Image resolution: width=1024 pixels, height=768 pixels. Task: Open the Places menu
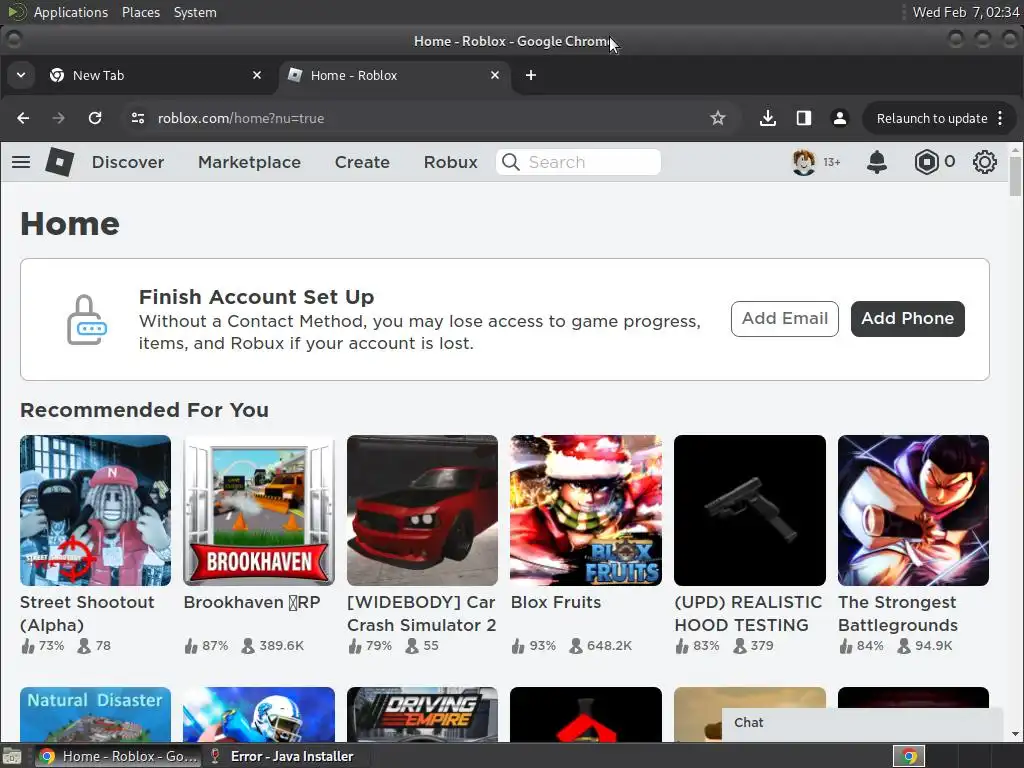[x=140, y=12]
